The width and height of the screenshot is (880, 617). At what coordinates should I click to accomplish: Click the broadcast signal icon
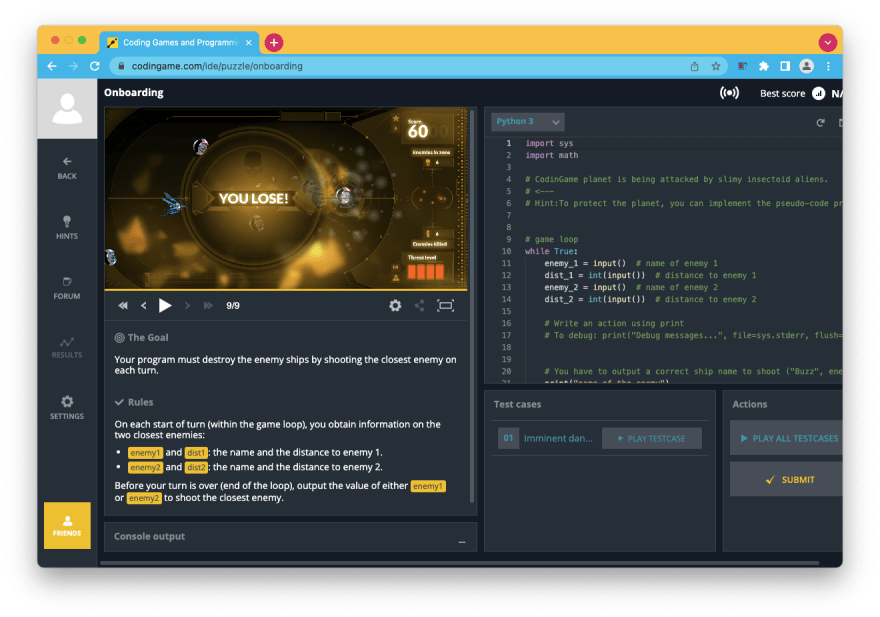click(x=729, y=93)
